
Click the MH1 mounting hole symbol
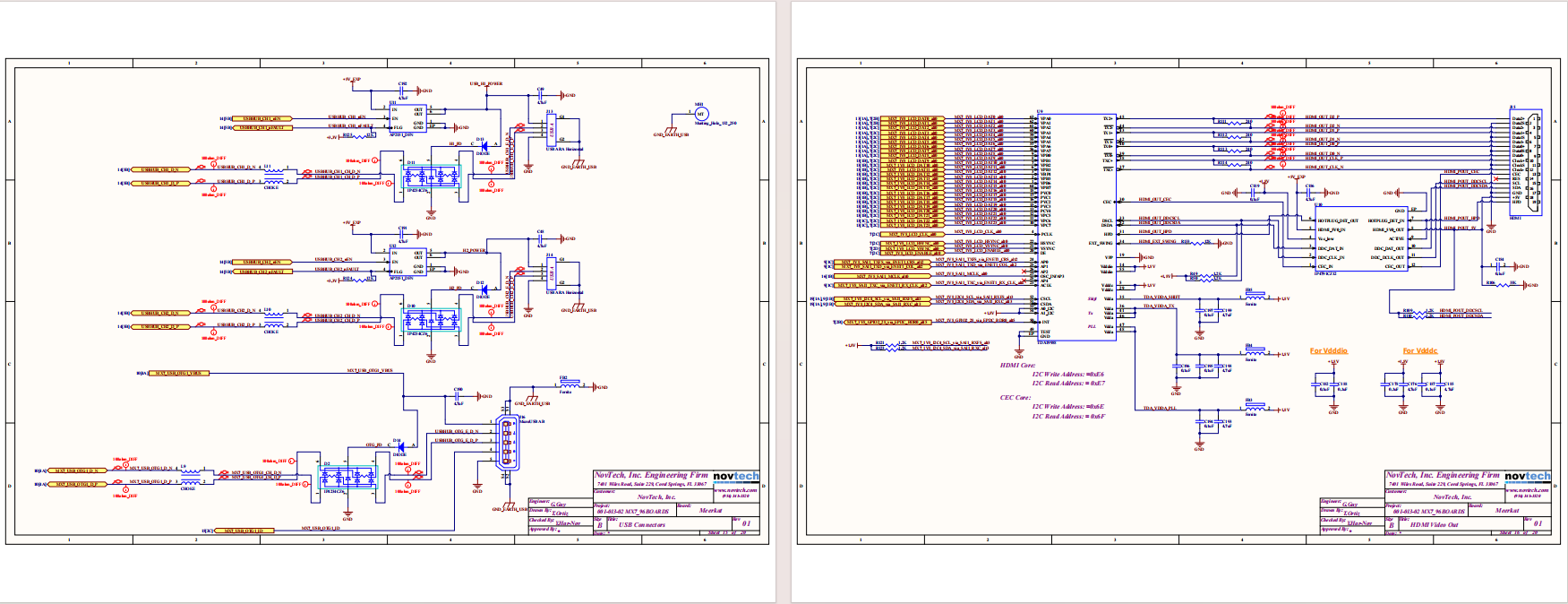pyautogui.click(x=701, y=114)
